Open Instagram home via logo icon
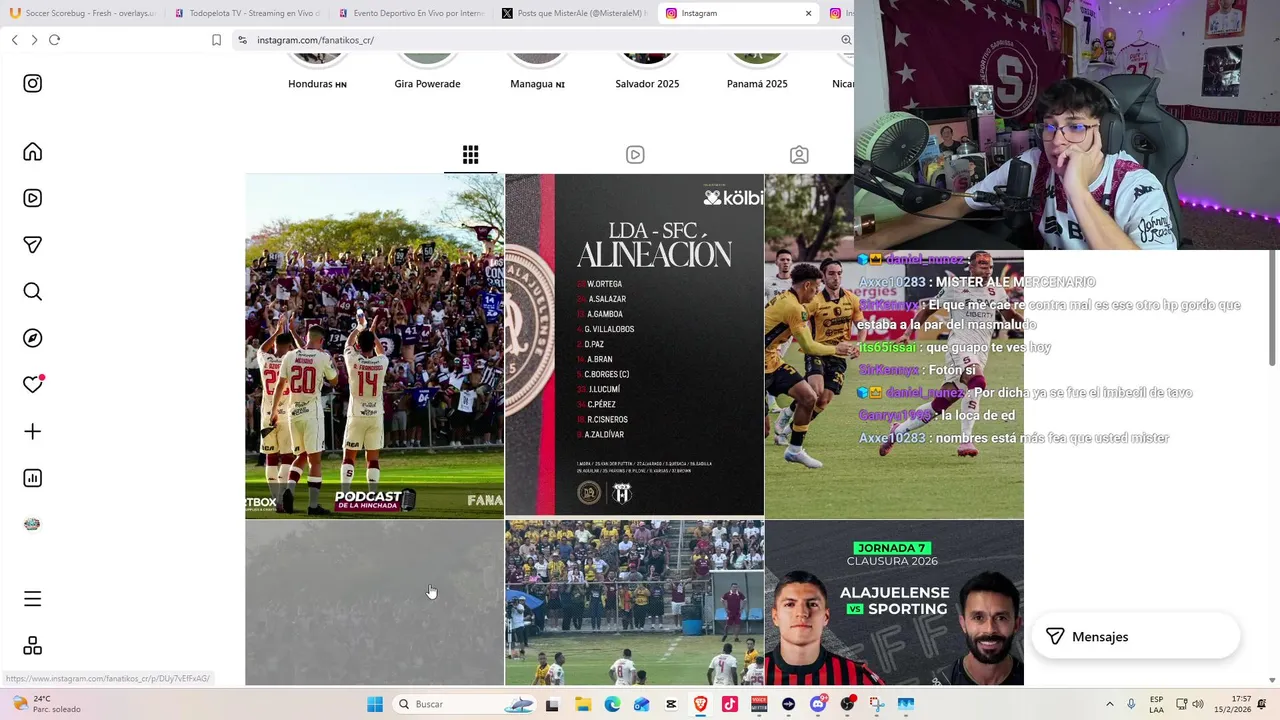 pos(33,84)
